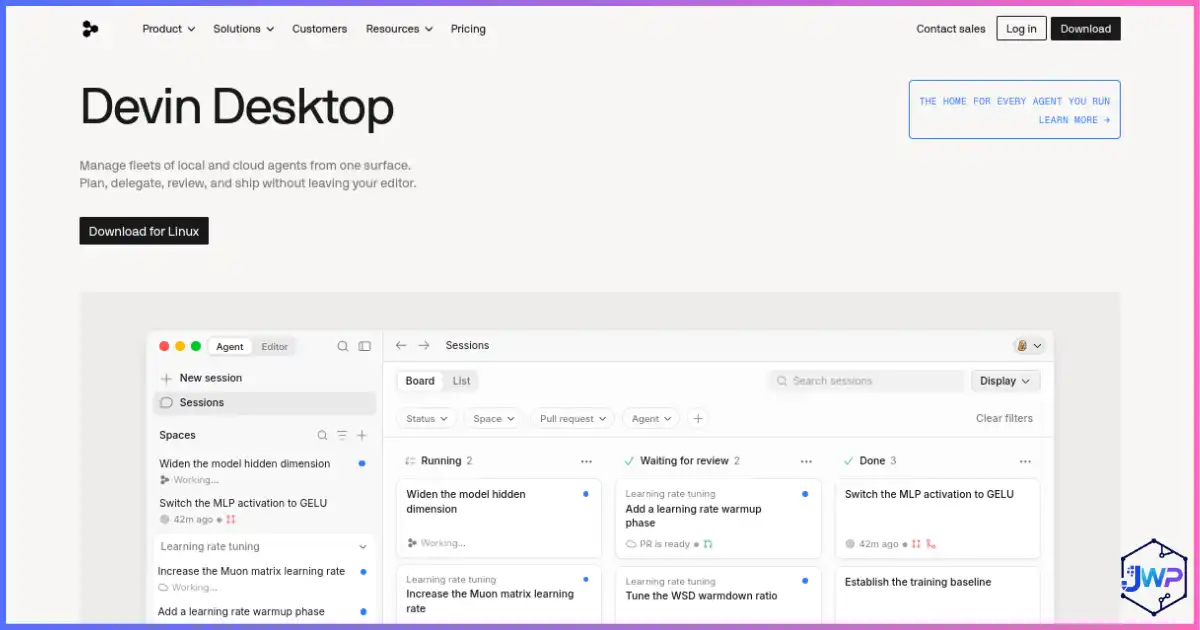Click the green checkmark by Waiting for review
Screen dimensions: 1200x630
pos(629,461)
